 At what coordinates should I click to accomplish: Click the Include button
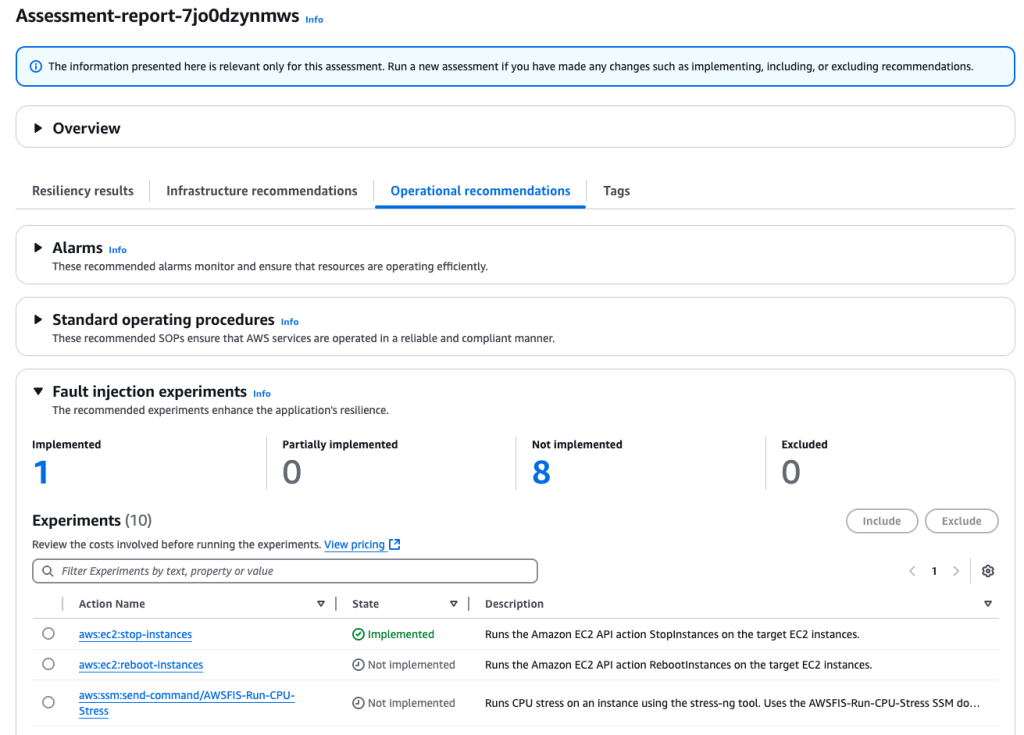coord(881,520)
